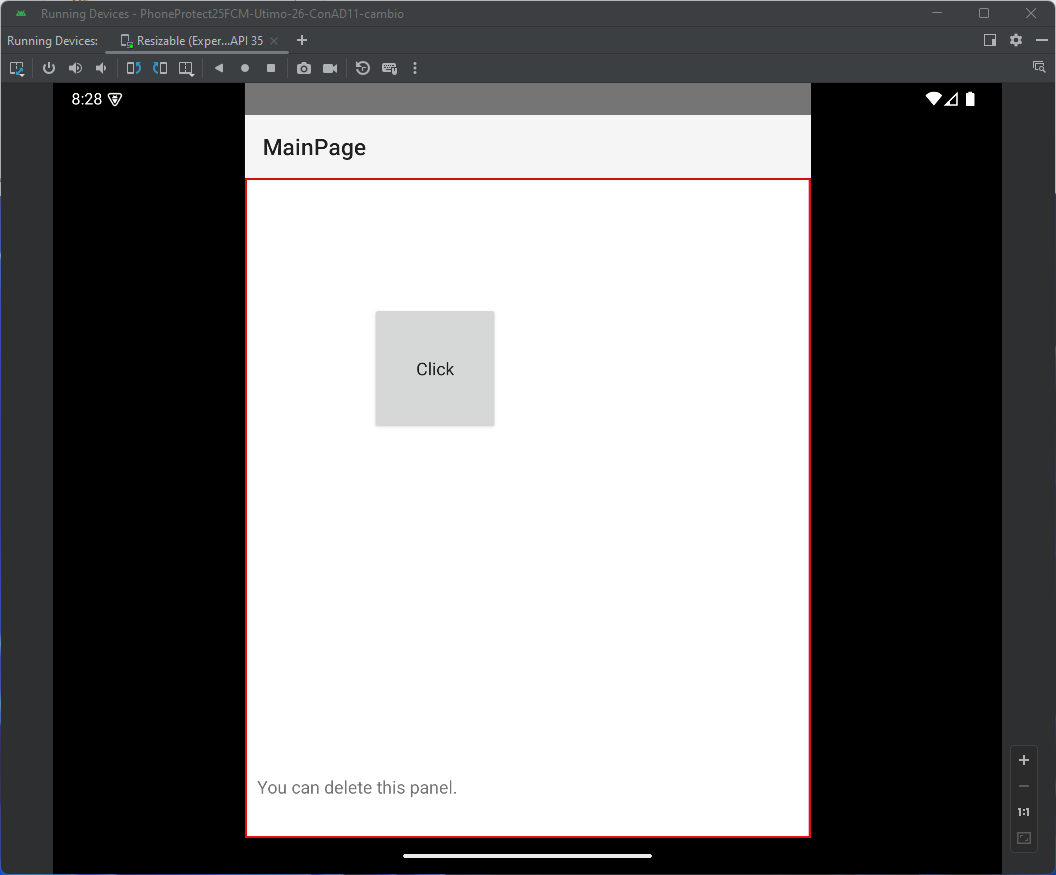Click the Wi-Fi status icon
This screenshot has height=875, width=1056.
pos(933,99)
